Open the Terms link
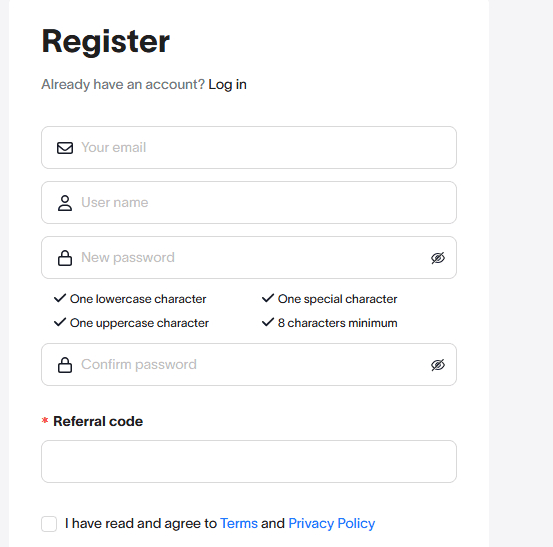 coord(239,523)
